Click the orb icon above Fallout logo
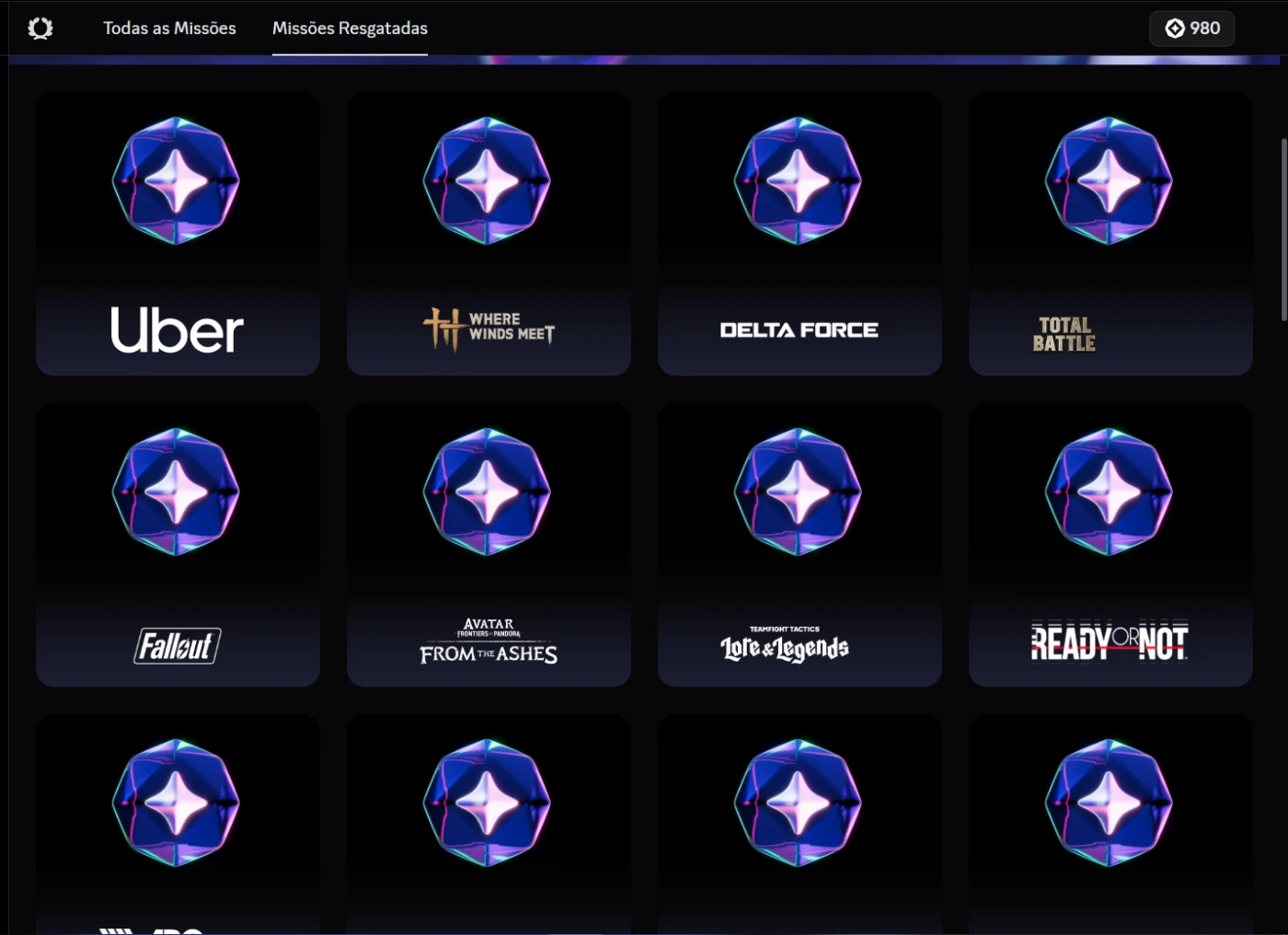The height and width of the screenshot is (935, 1288). coord(176,491)
